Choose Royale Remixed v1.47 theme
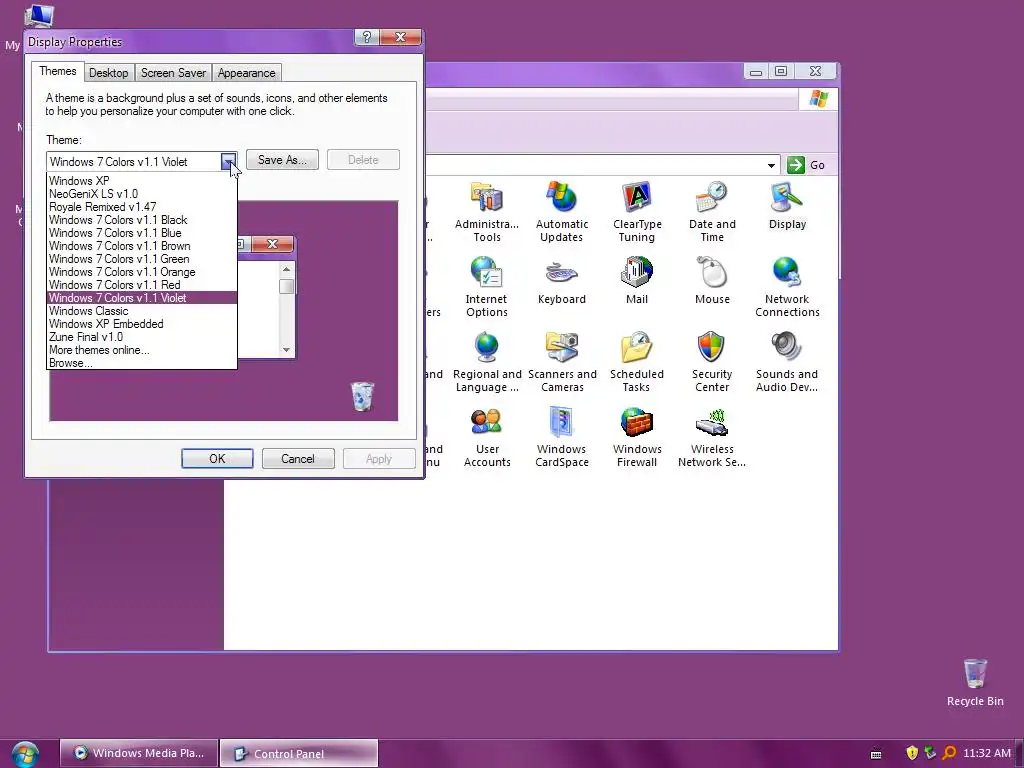Viewport: 1024px width, 768px height. (142, 207)
